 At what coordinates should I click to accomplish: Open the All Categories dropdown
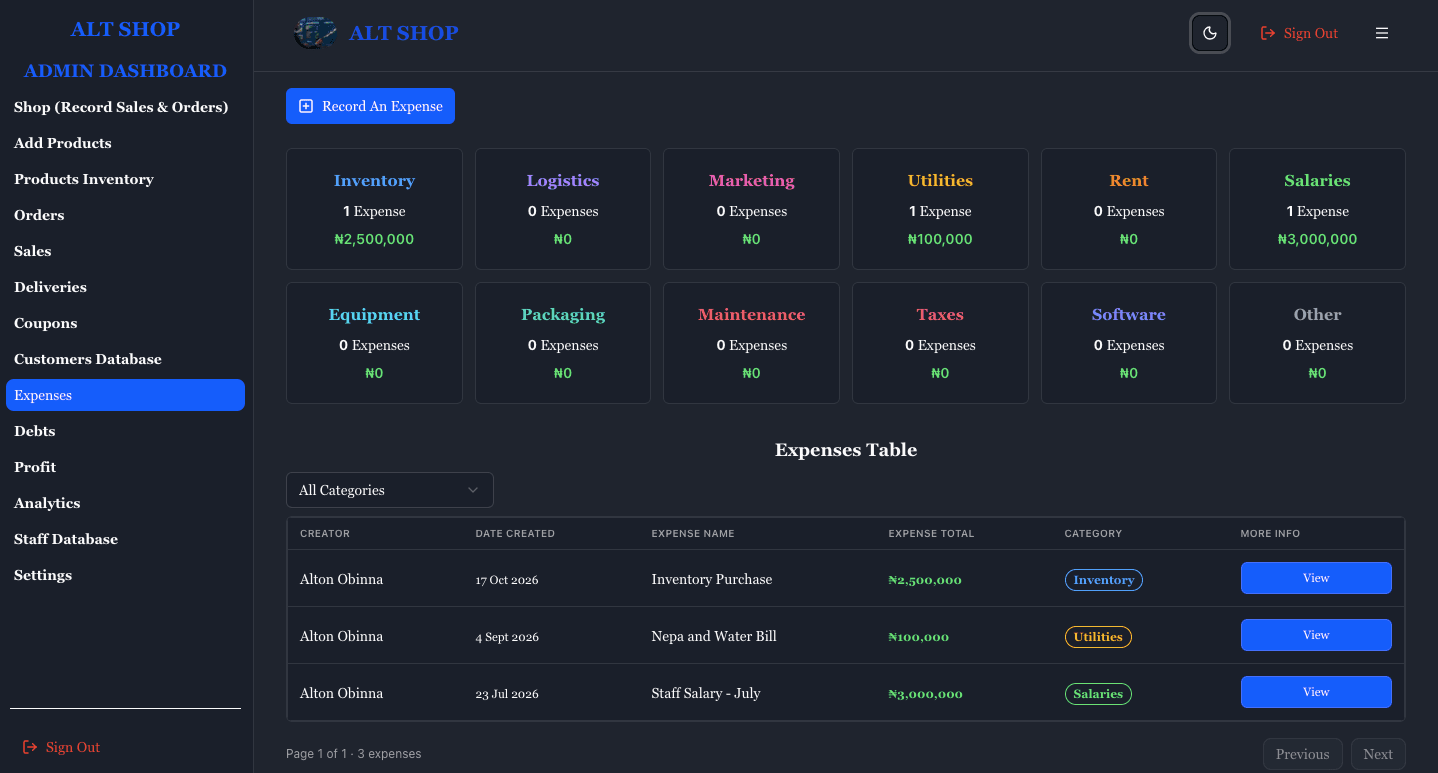click(x=390, y=490)
